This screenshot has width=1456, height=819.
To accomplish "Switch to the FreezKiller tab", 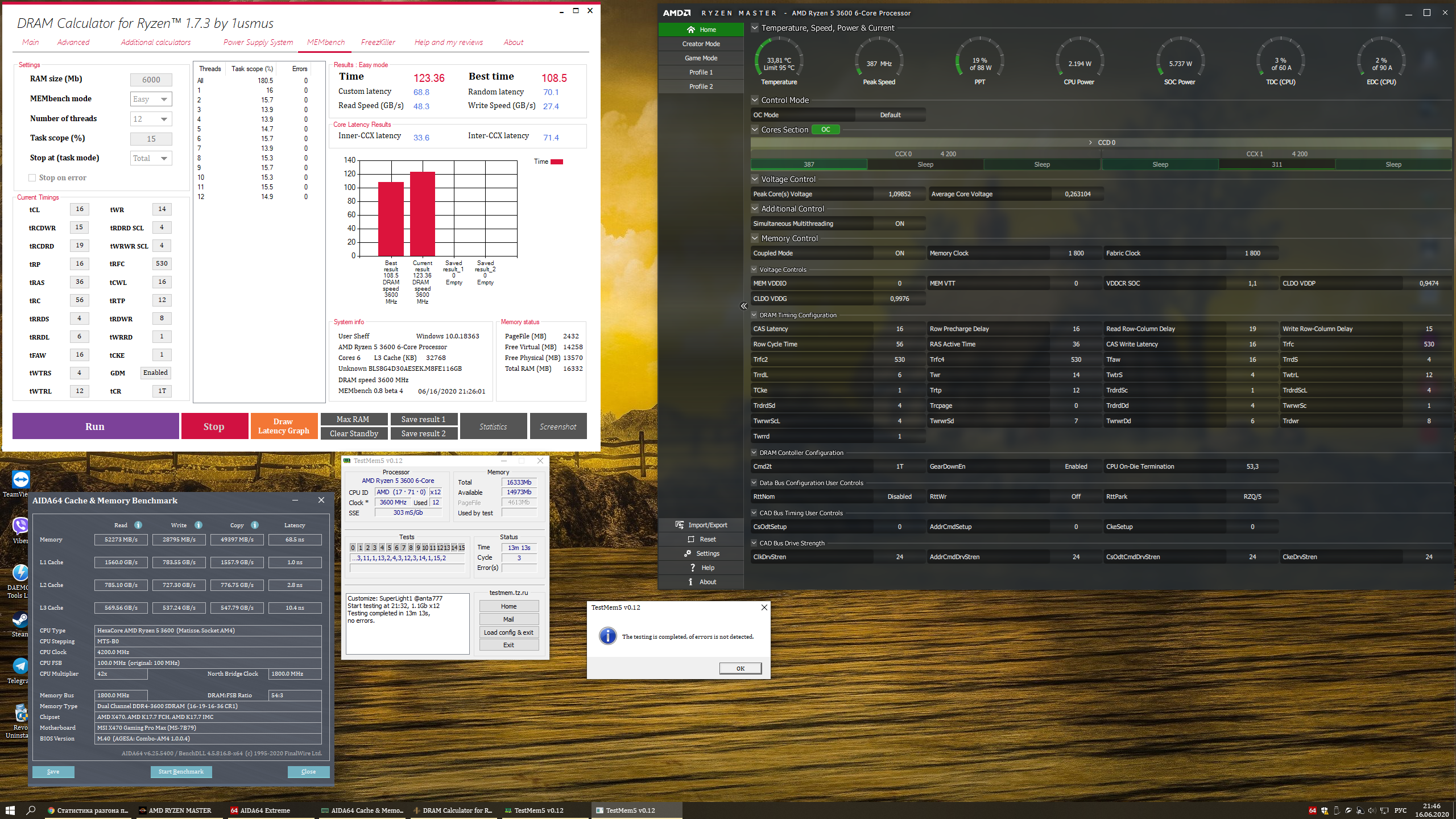I will coord(378,42).
